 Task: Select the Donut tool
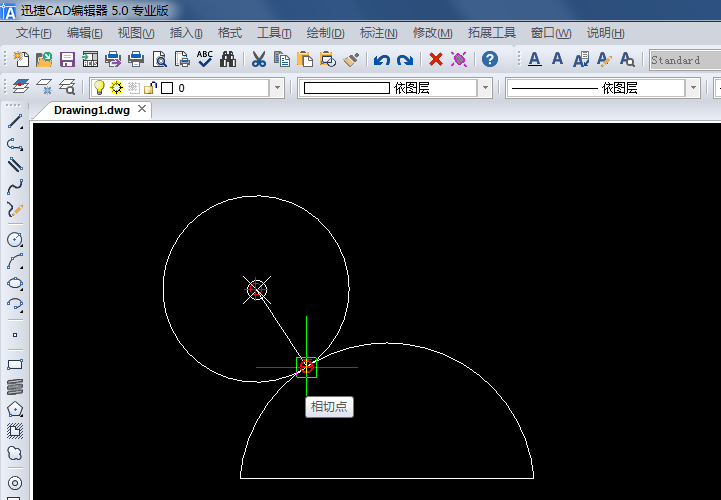click(15, 483)
